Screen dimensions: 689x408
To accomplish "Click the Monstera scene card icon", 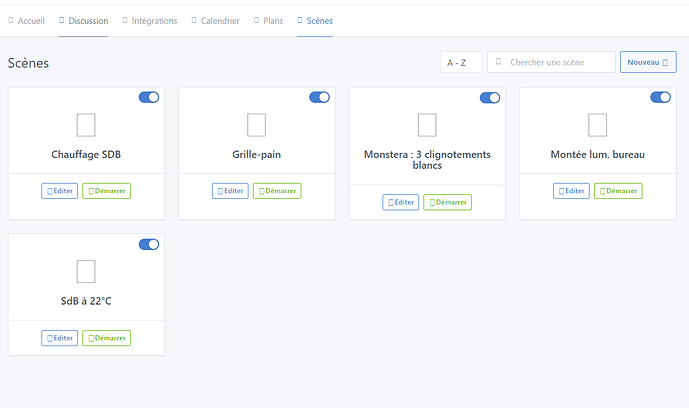I will (427, 125).
